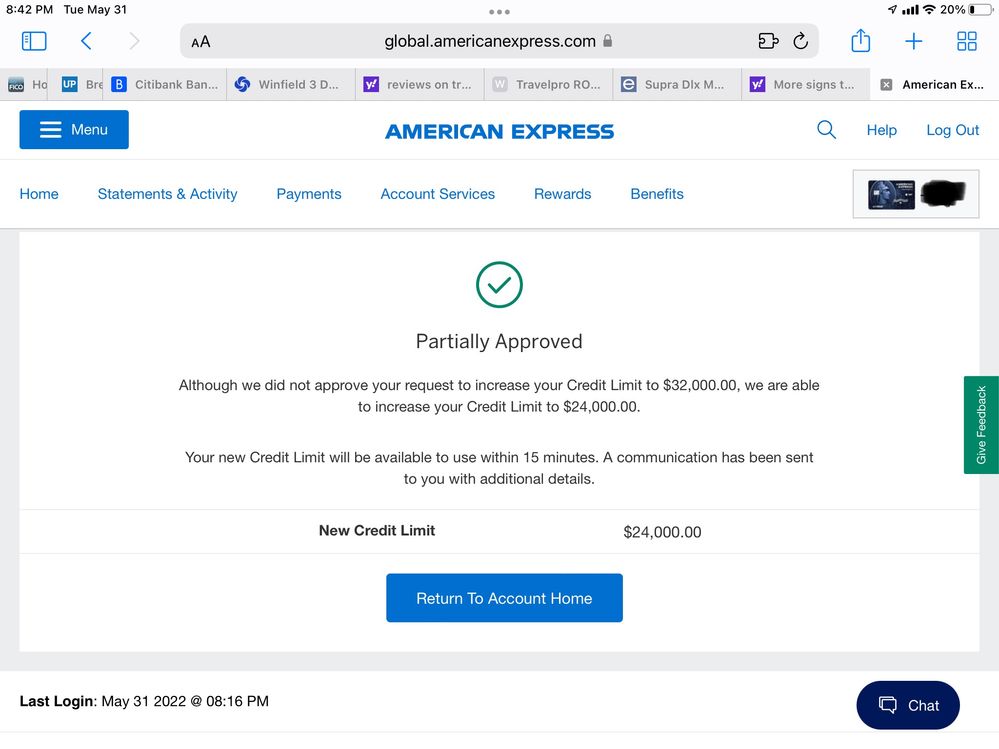The width and height of the screenshot is (999, 749).
Task: Open the Chat support button
Action: 908,705
